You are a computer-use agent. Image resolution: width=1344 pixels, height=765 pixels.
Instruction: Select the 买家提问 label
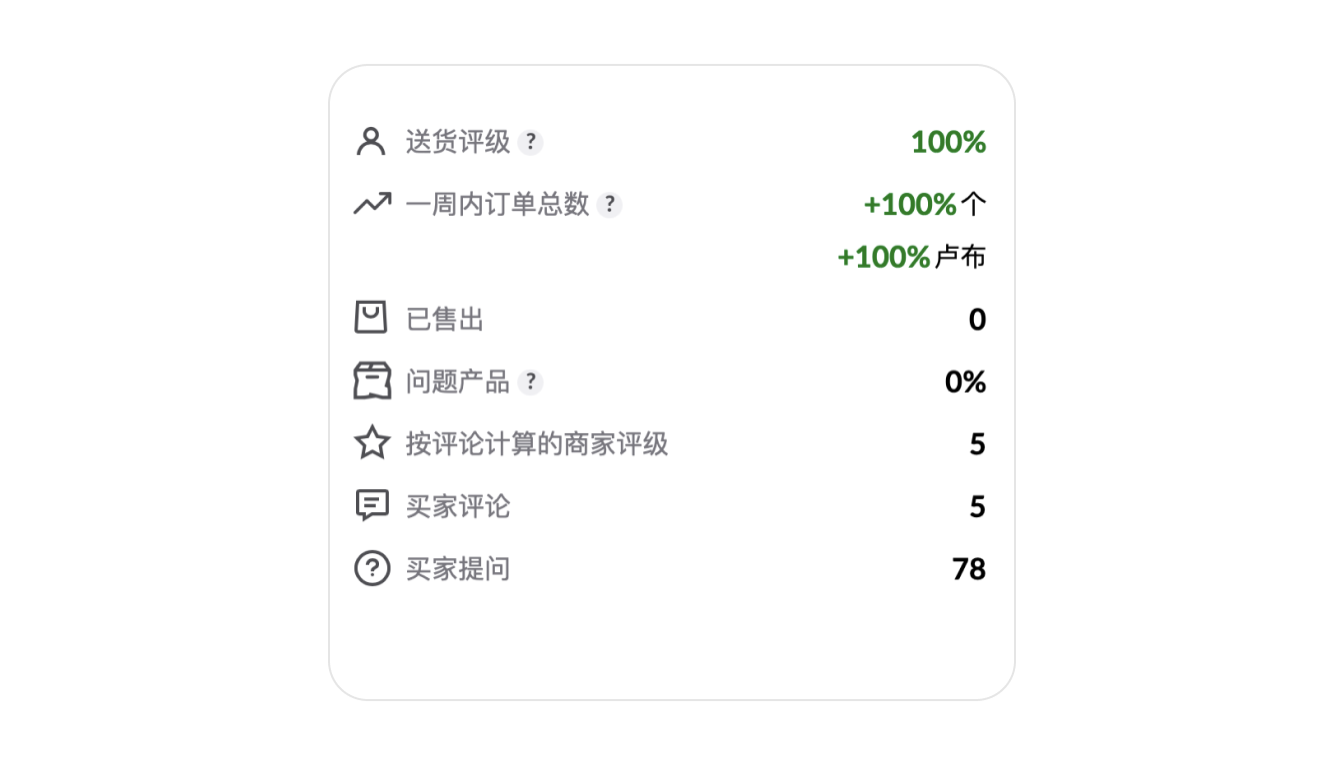[456, 568]
